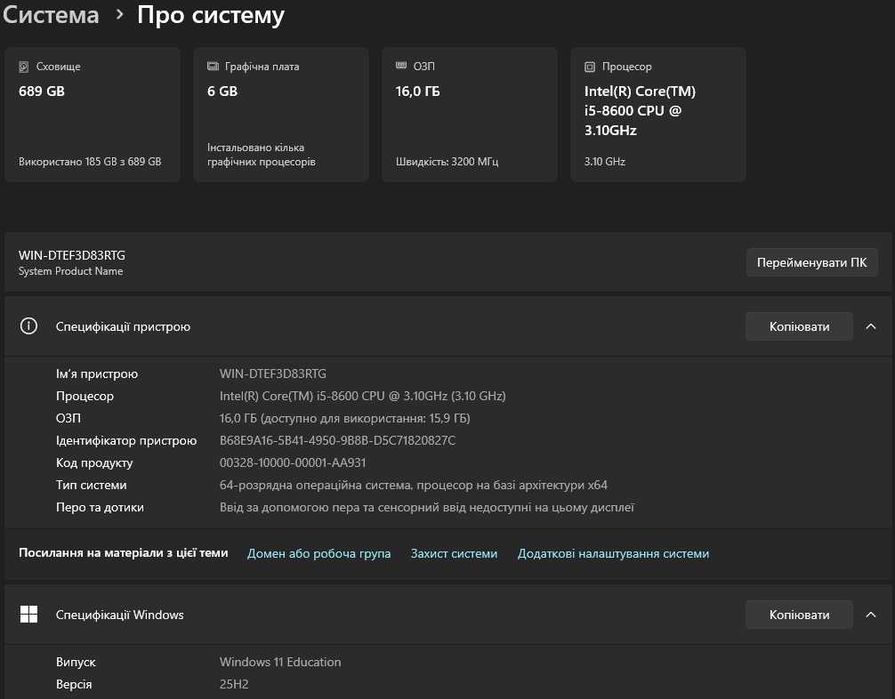Copy device specifications with Копіювати
The width and height of the screenshot is (895, 699).
(799, 326)
